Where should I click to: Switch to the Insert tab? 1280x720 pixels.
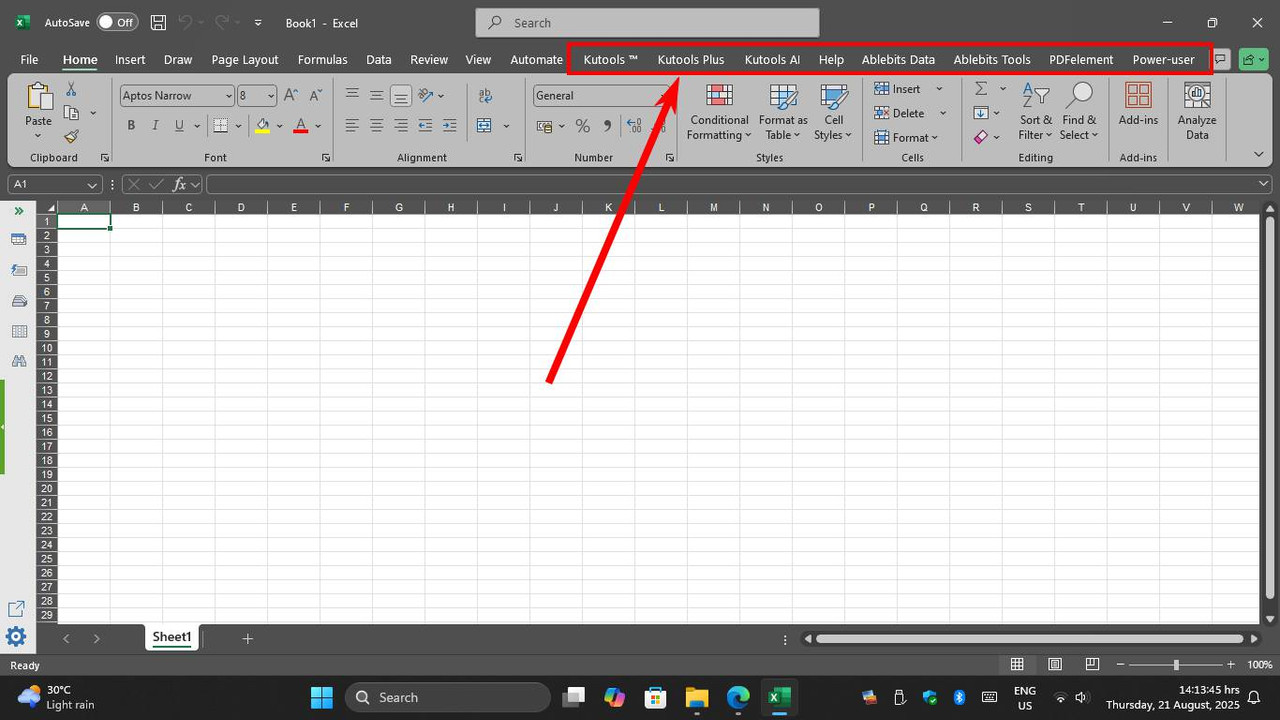[x=130, y=59]
